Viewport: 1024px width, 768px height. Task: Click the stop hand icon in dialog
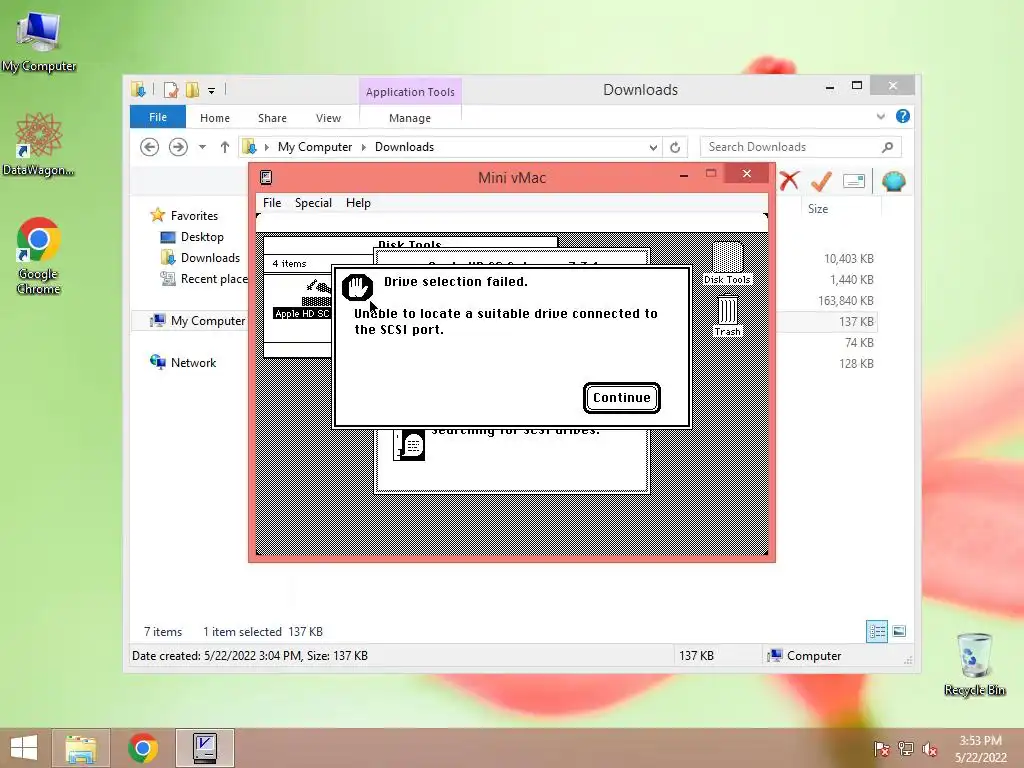[357, 287]
